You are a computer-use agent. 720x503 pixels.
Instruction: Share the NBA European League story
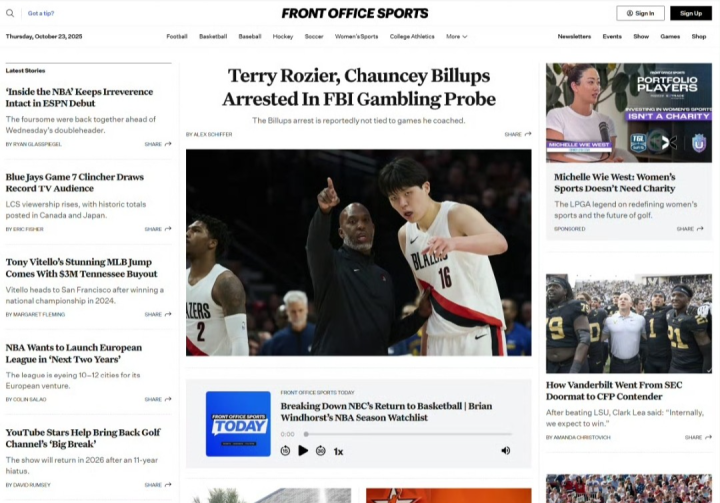pos(158,399)
